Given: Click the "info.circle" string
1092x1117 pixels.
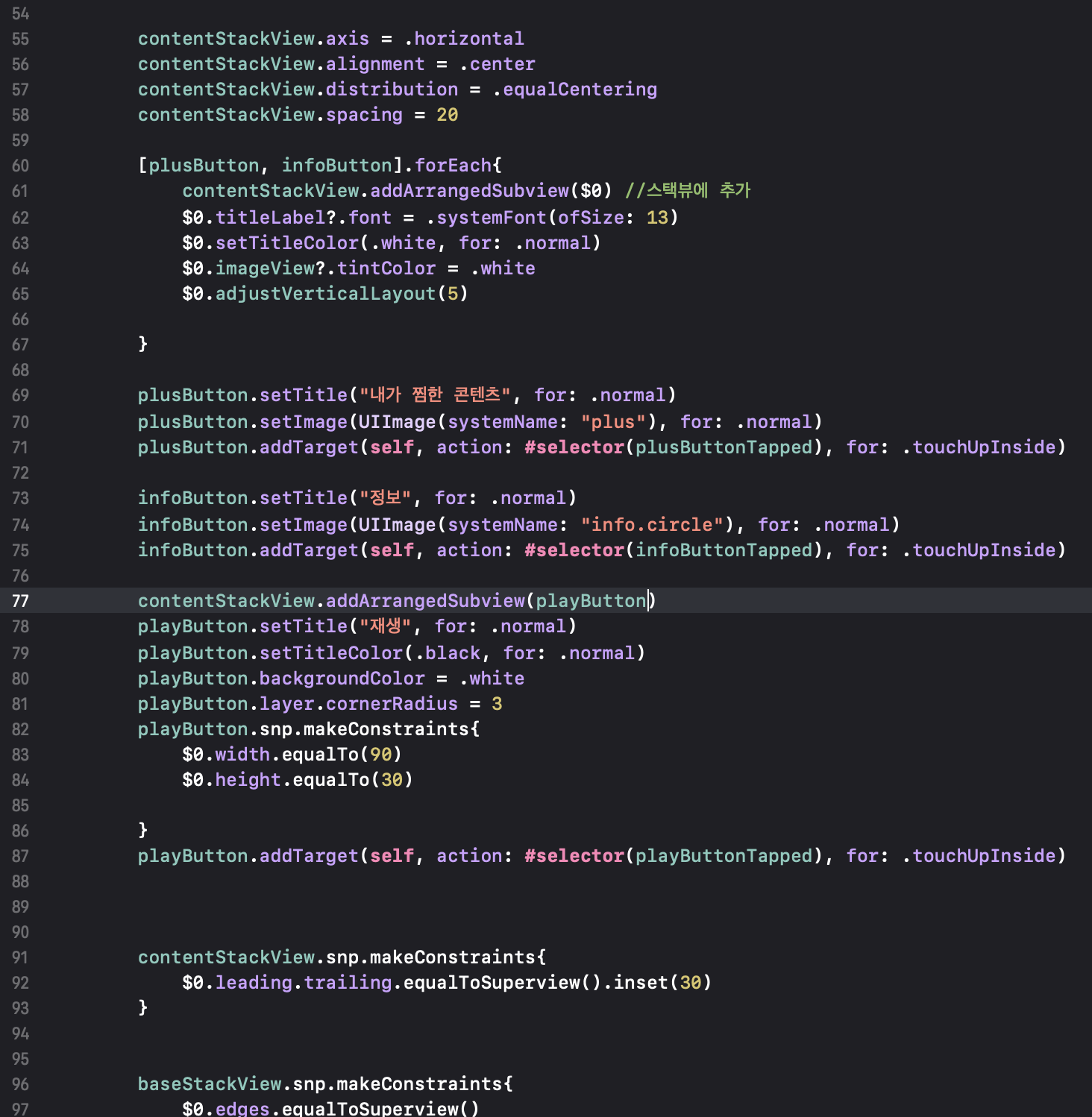Looking at the screenshot, I should 652,525.
